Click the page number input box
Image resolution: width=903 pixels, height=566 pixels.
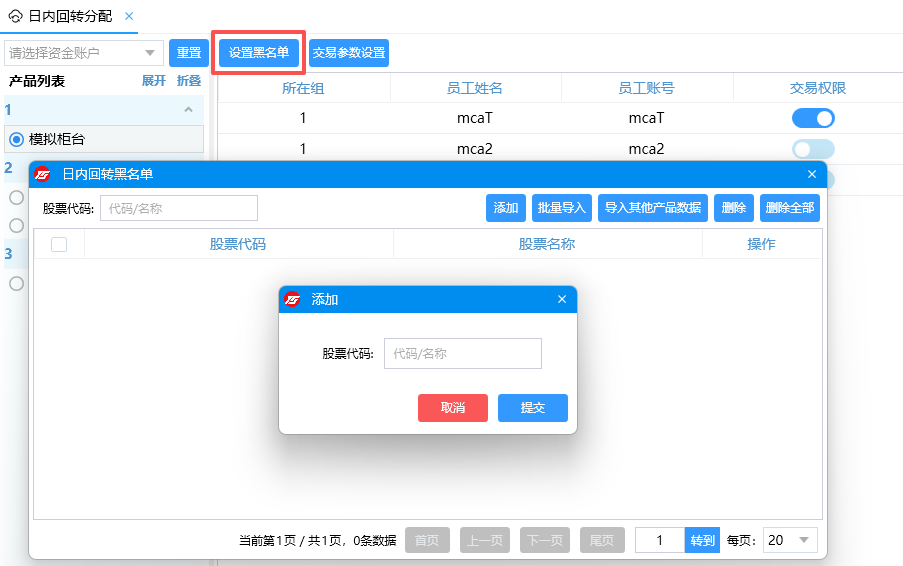tap(660, 540)
